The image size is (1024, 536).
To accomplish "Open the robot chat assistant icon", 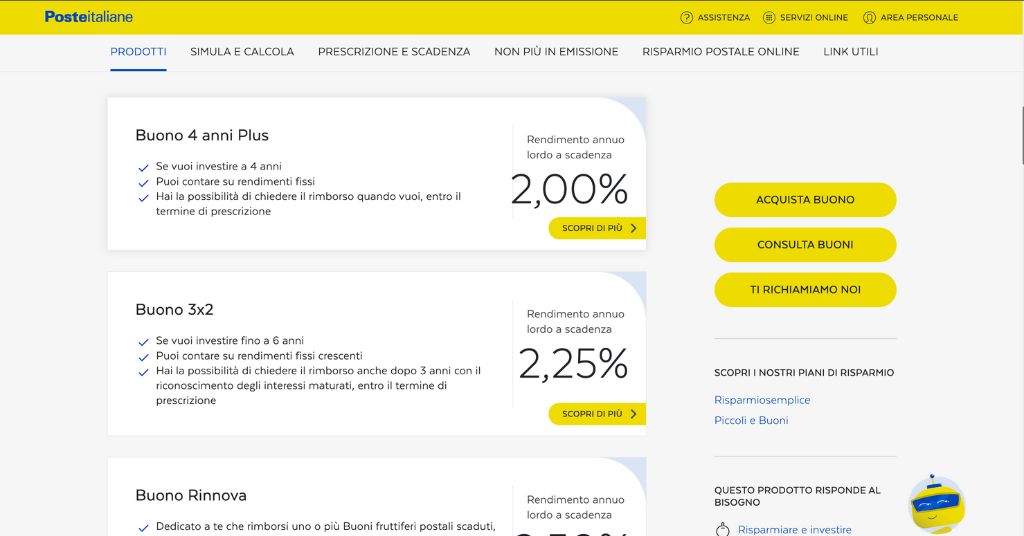I will 936,503.
